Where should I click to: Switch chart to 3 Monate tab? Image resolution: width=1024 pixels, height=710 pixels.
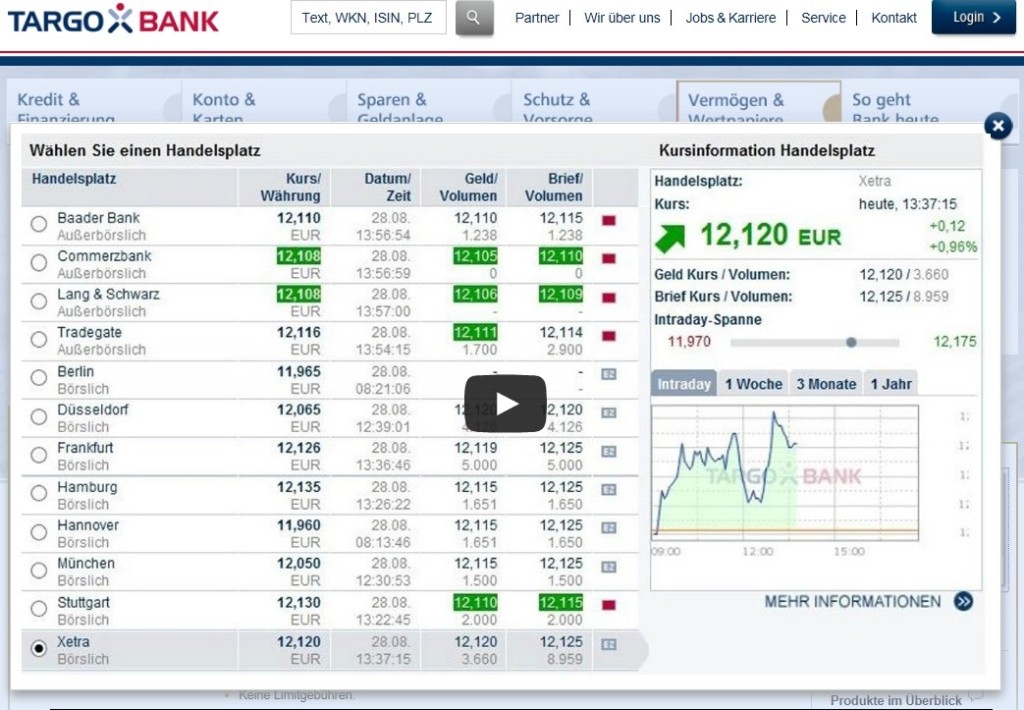[x=826, y=383]
